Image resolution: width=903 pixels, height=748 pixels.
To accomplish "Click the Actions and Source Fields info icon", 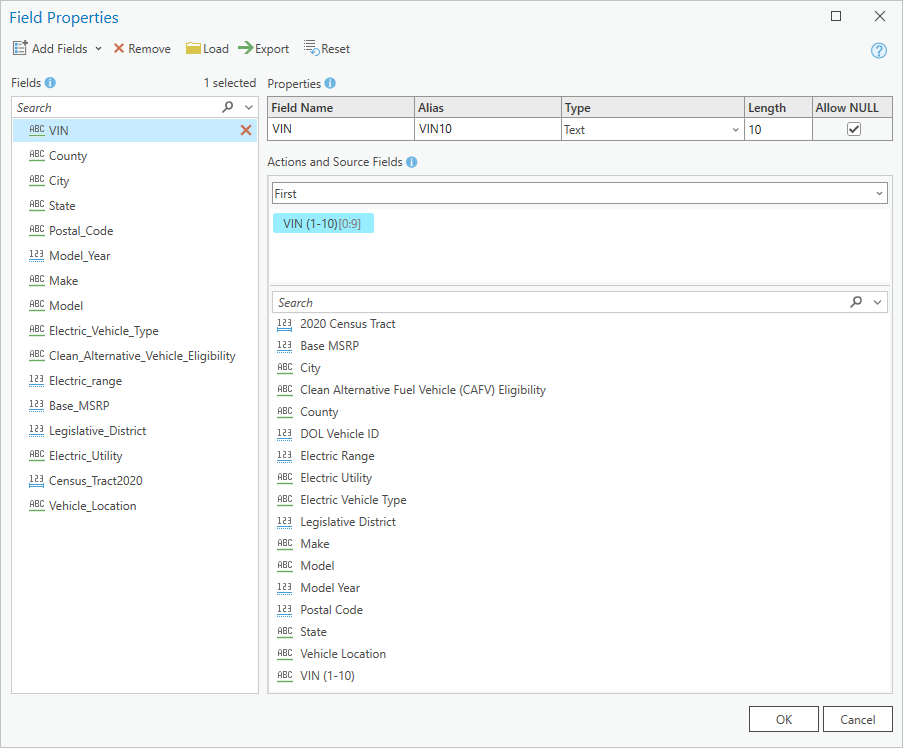I will coord(411,162).
